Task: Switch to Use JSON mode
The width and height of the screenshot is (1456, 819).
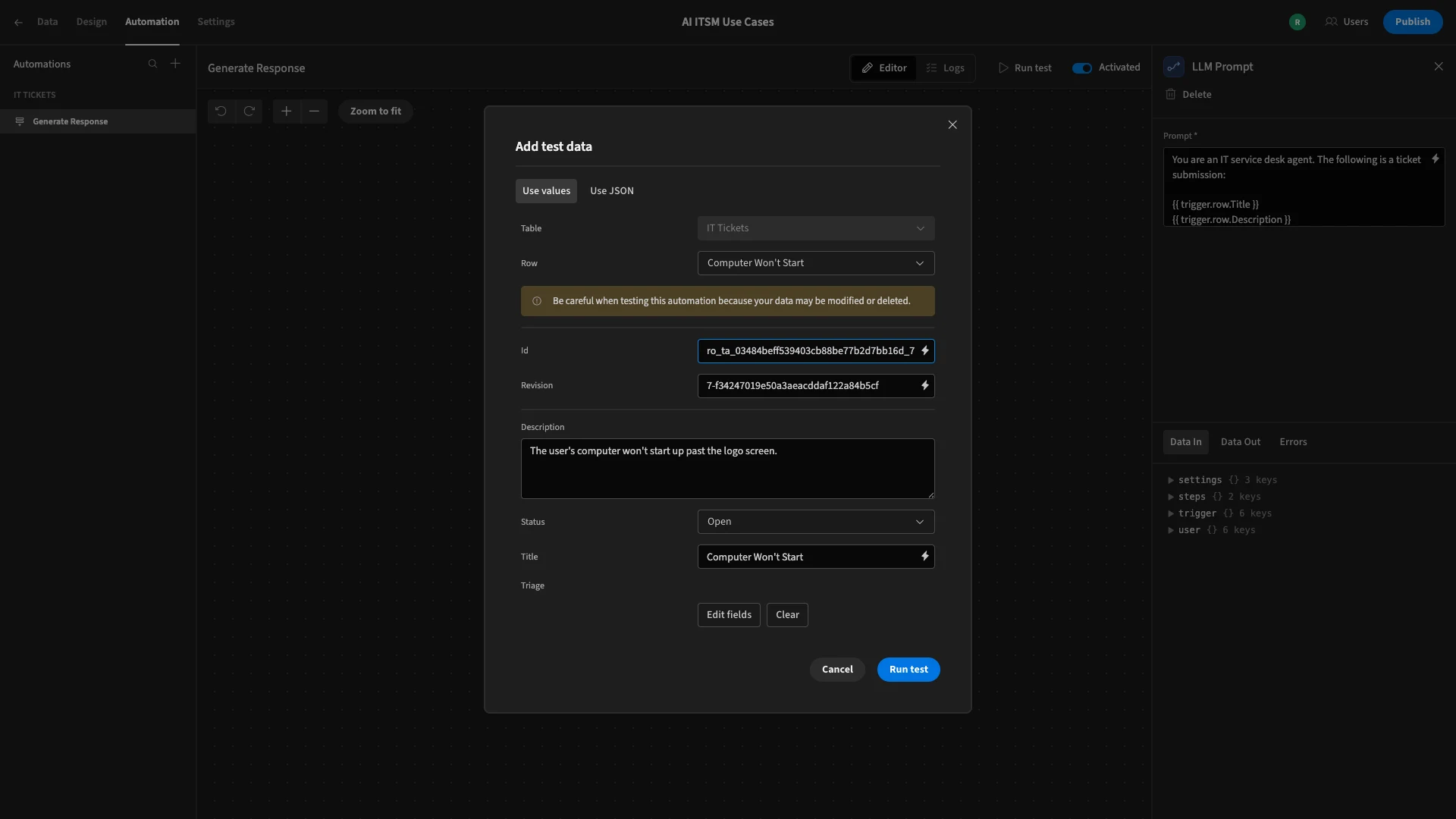Action: tap(612, 191)
